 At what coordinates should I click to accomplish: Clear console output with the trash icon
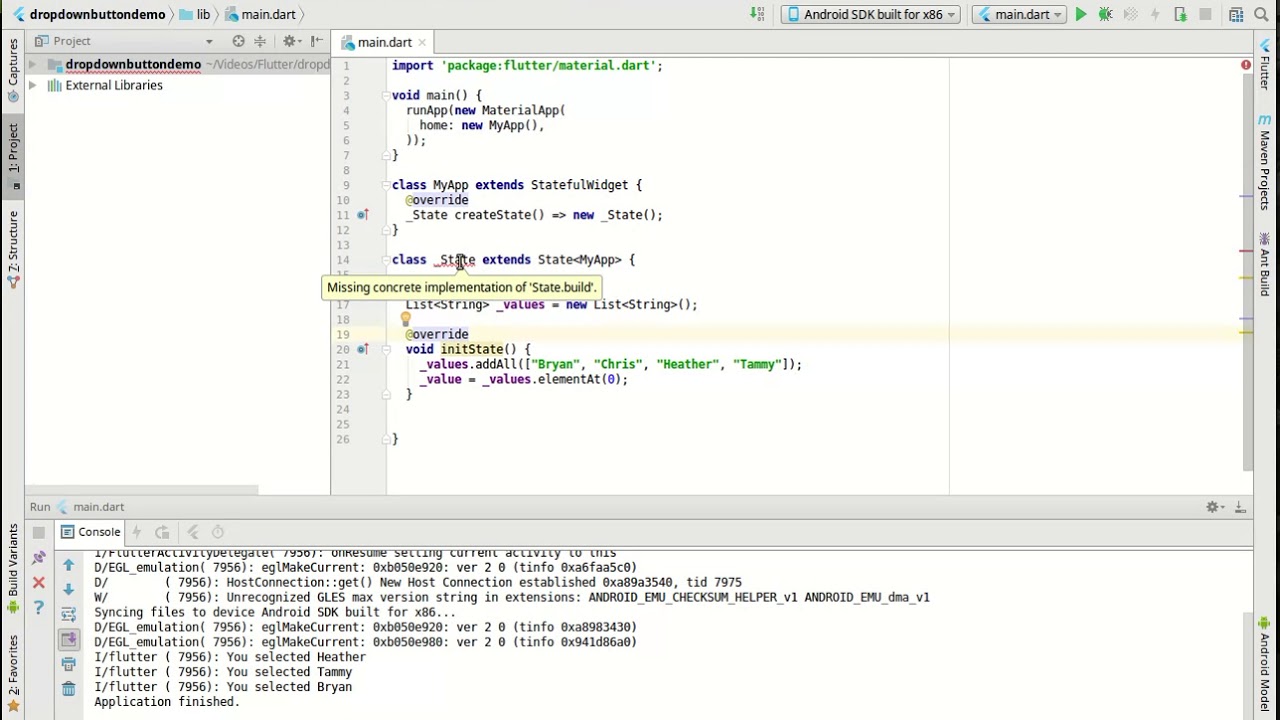click(68, 688)
